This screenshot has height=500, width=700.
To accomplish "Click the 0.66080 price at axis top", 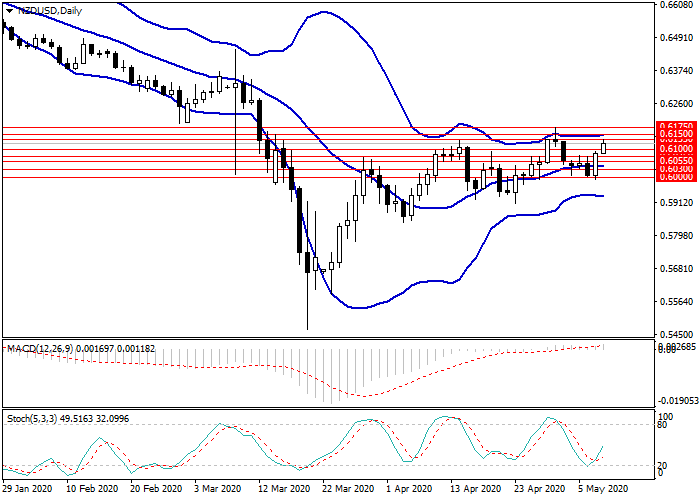I will pos(674,5).
